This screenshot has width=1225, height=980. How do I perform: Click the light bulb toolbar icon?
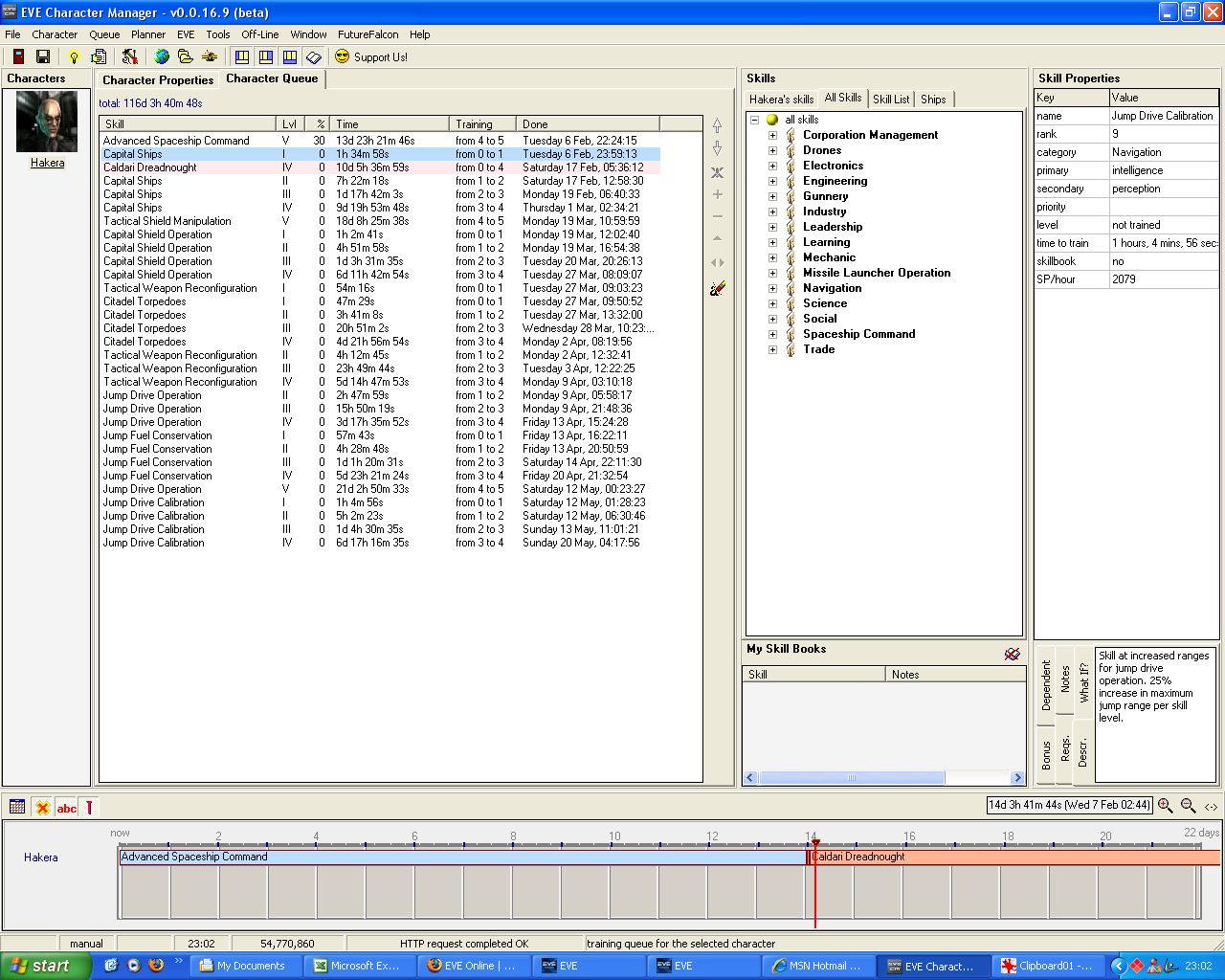coord(74,57)
